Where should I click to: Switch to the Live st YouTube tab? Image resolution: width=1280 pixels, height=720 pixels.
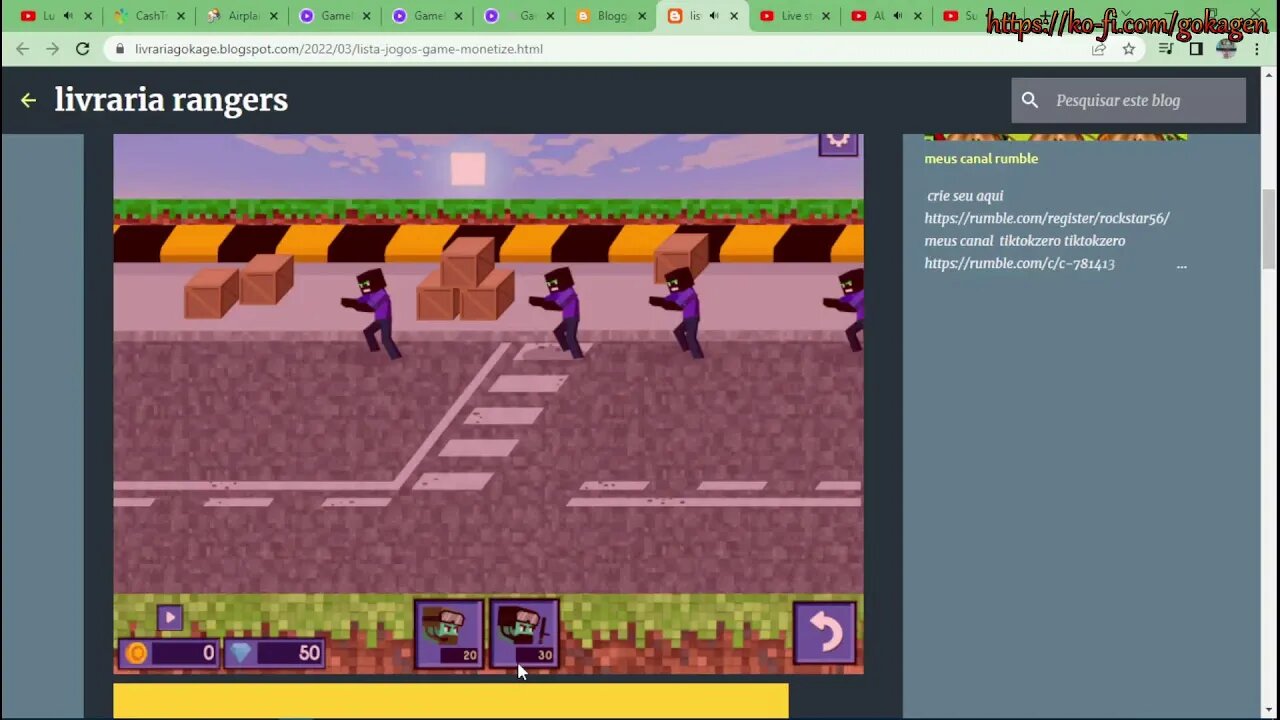coord(796,16)
